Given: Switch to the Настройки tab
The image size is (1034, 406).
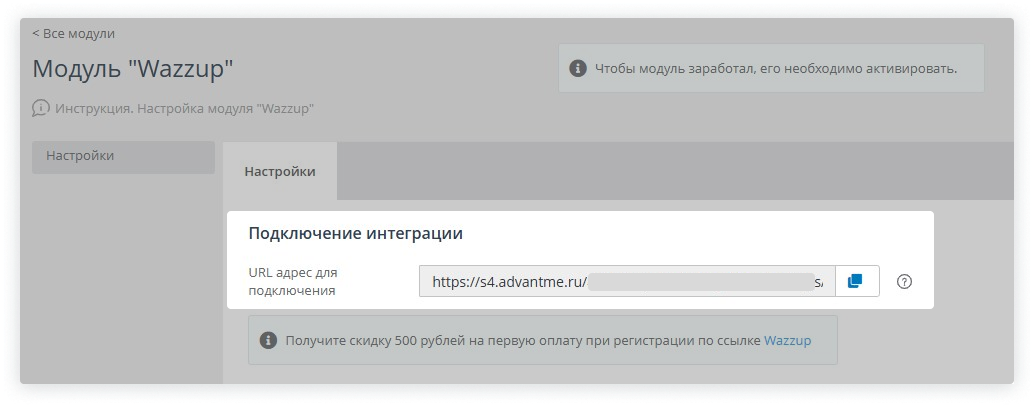Looking at the screenshot, I should click(280, 171).
